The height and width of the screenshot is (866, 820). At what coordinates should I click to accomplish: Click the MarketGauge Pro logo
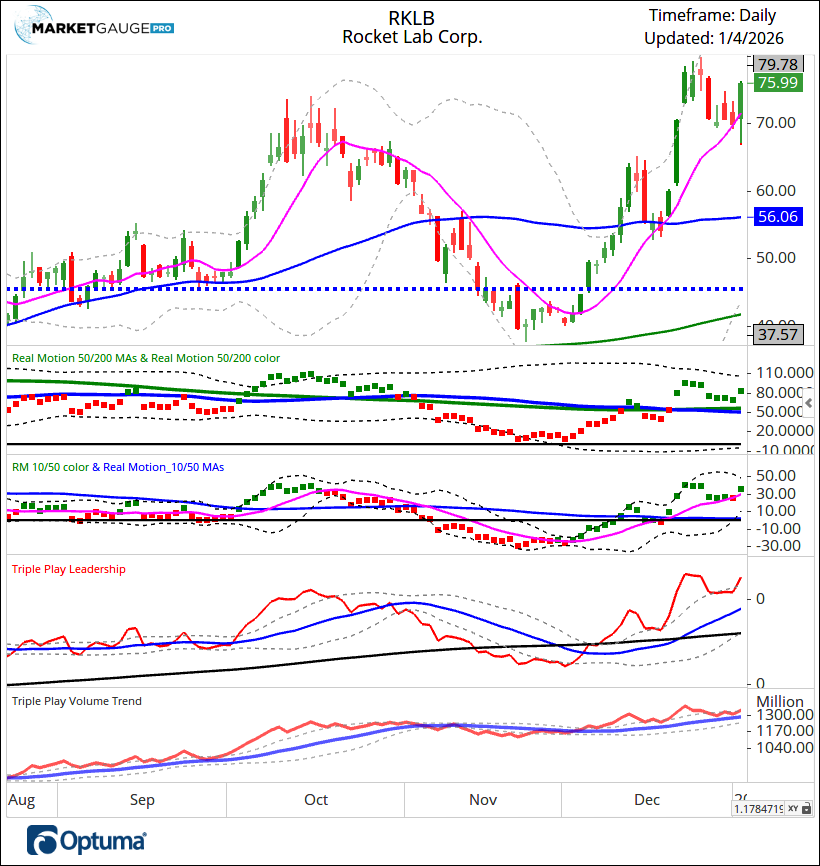[94, 27]
